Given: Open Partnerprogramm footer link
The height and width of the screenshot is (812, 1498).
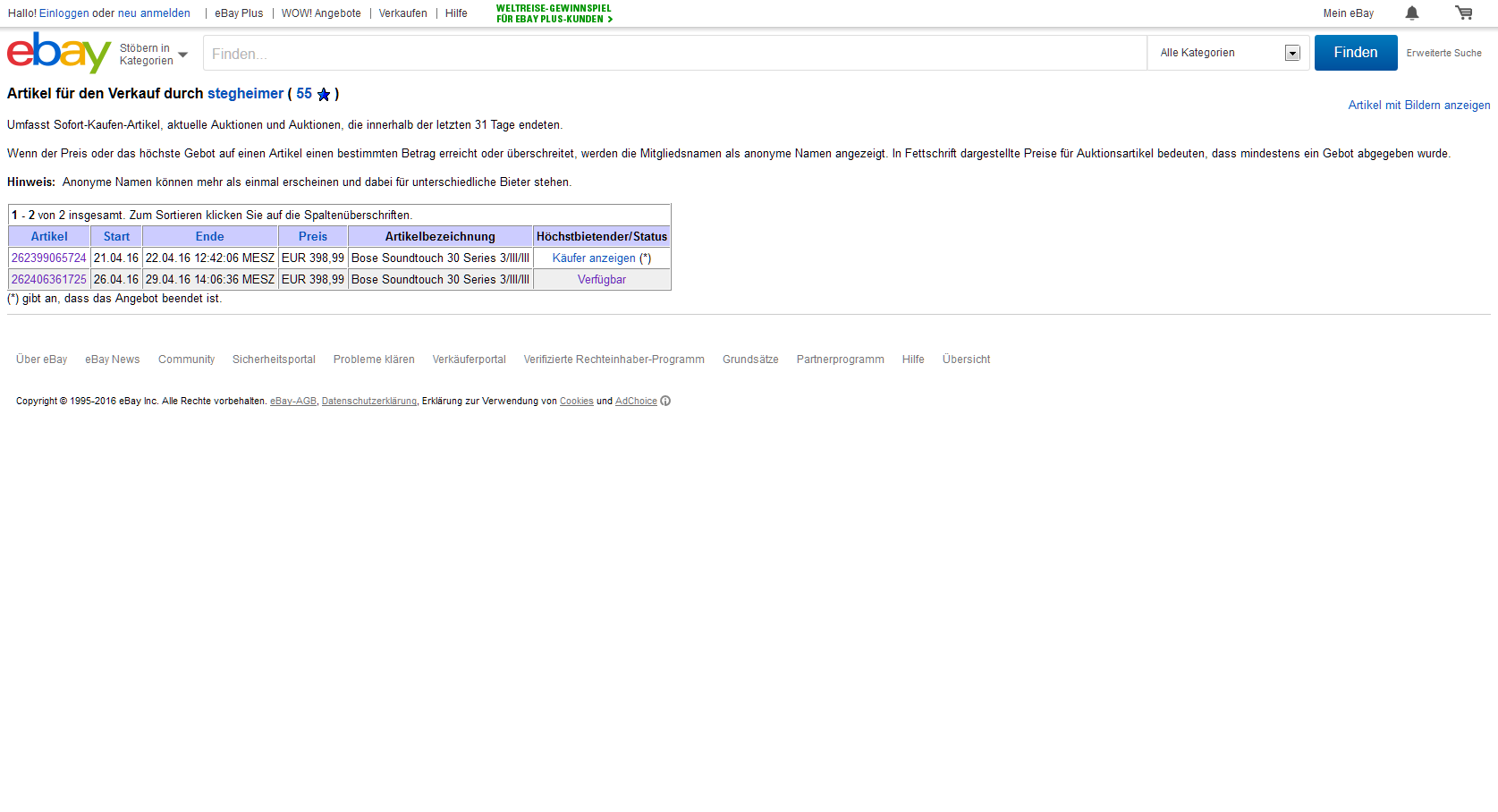Looking at the screenshot, I should click(841, 359).
